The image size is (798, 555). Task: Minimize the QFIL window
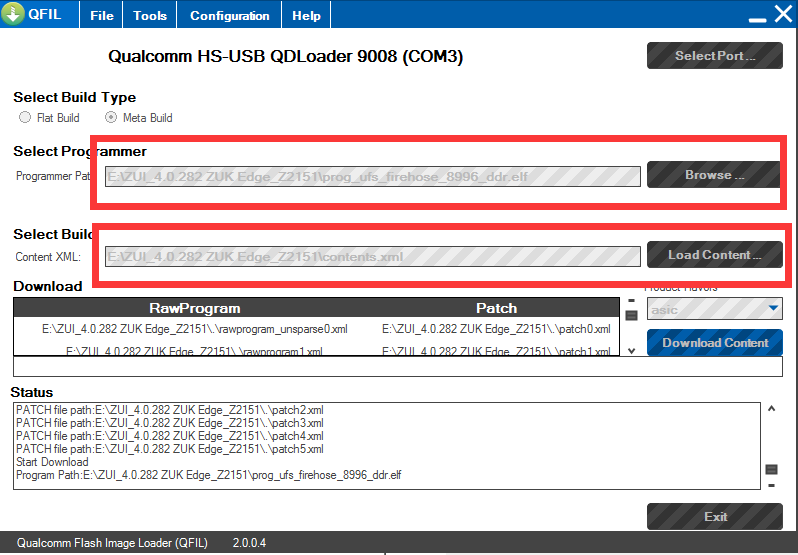(x=757, y=19)
